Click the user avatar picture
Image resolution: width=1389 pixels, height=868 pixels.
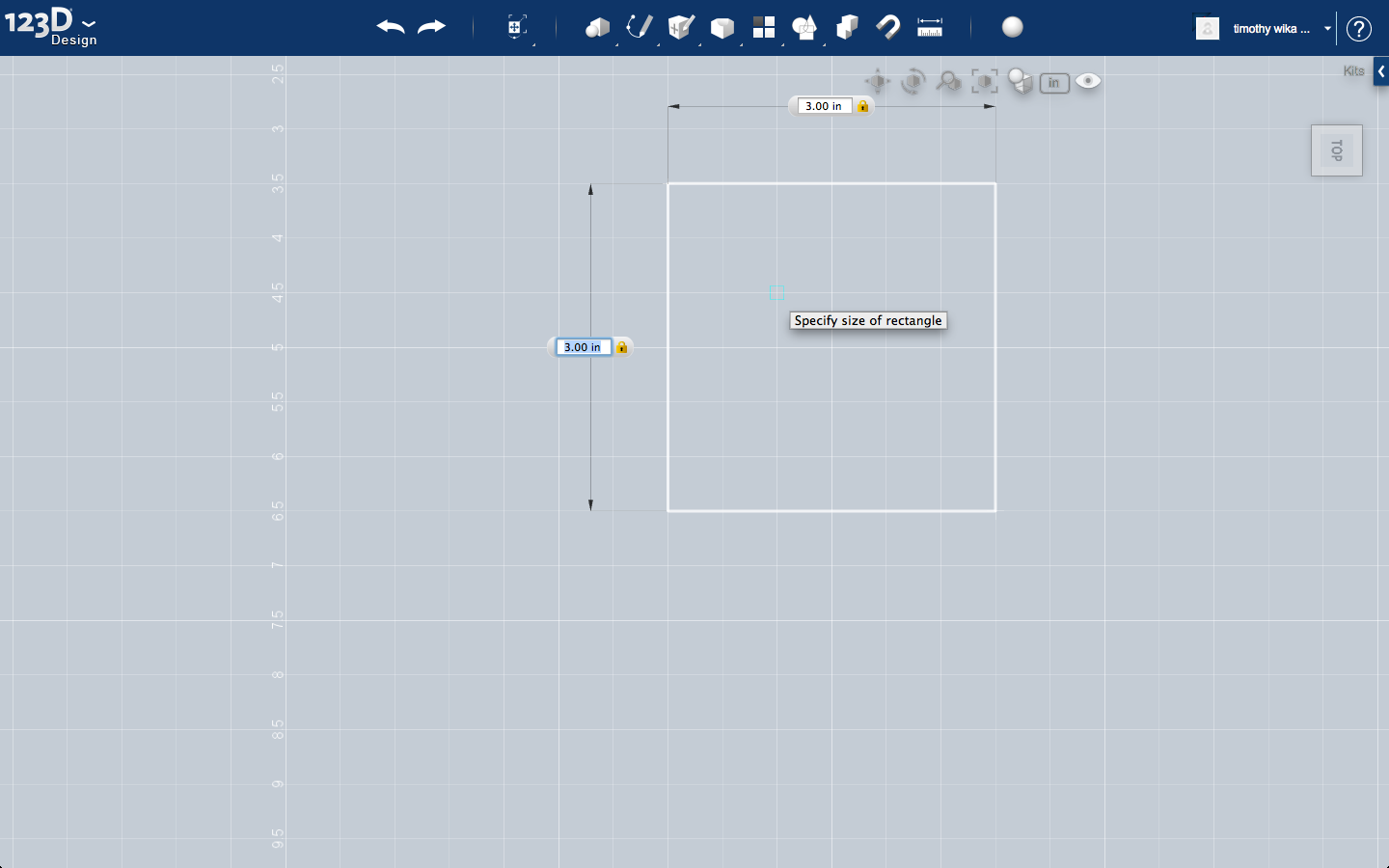[x=1208, y=28]
